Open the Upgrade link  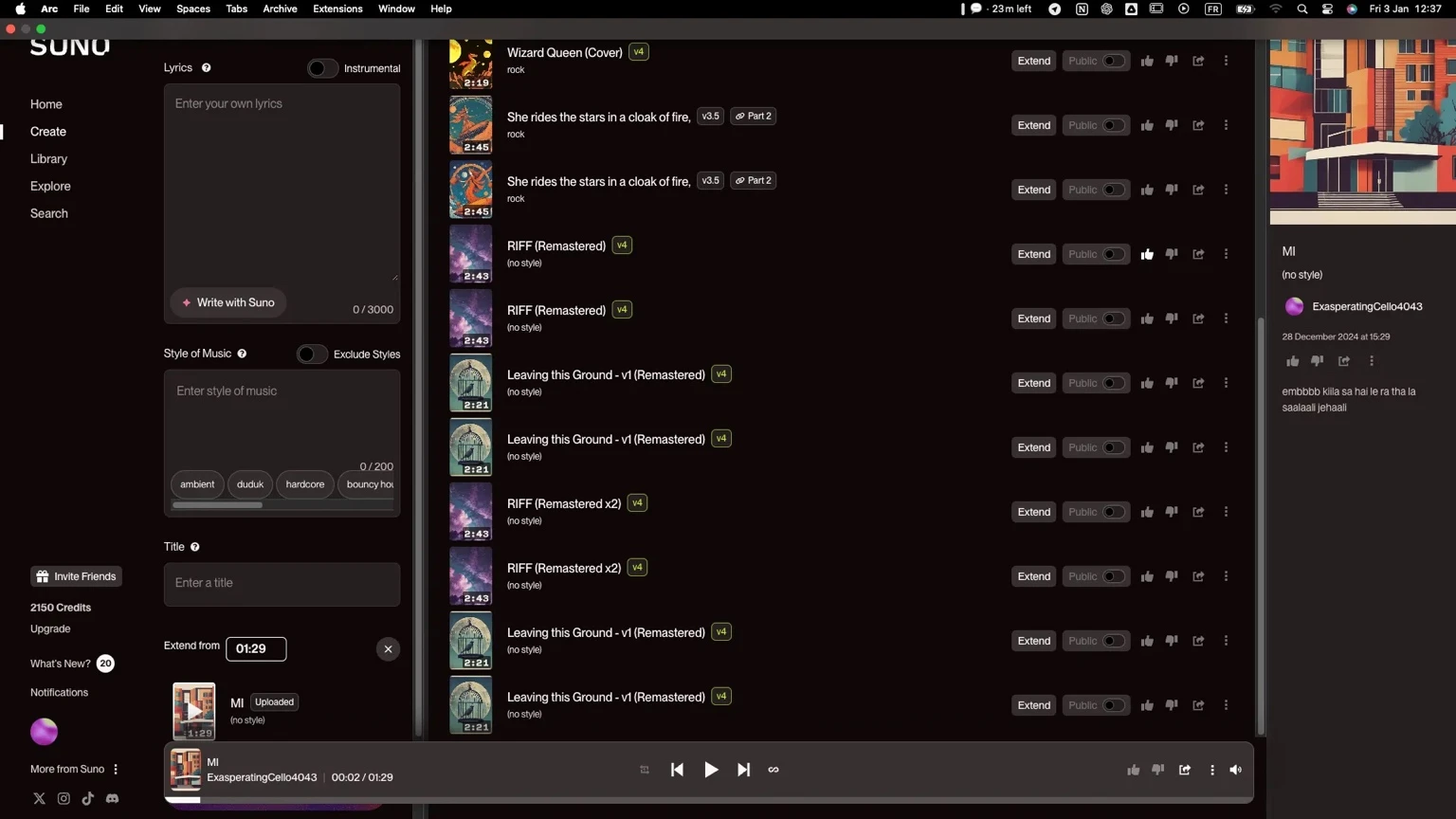(x=50, y=629)
